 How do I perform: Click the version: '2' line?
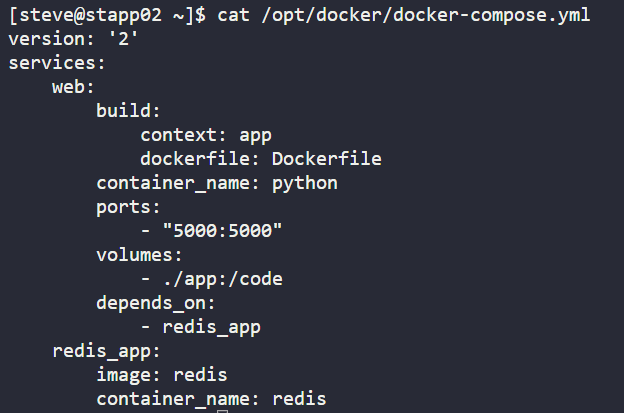[x=73, y=39]
